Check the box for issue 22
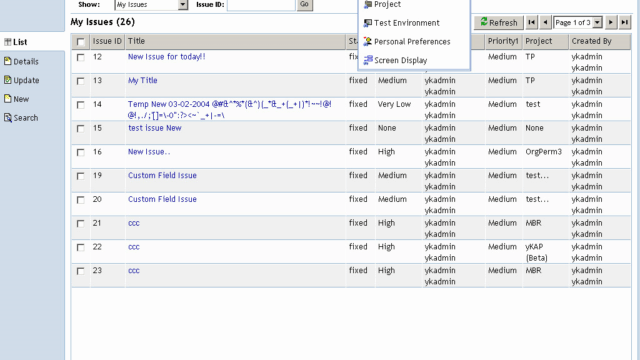 point(80,247)
